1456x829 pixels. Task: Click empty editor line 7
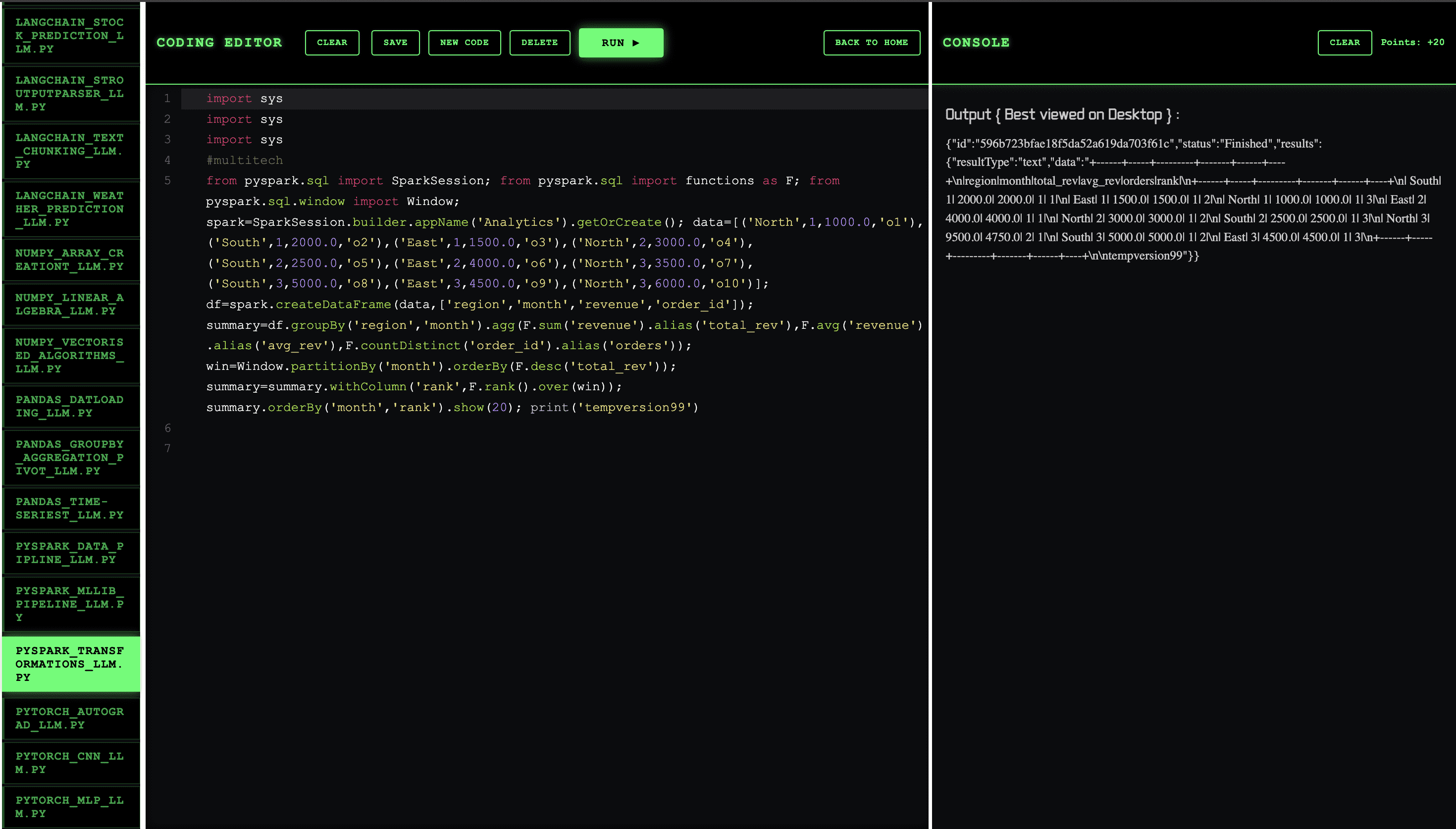pos(554,448)
